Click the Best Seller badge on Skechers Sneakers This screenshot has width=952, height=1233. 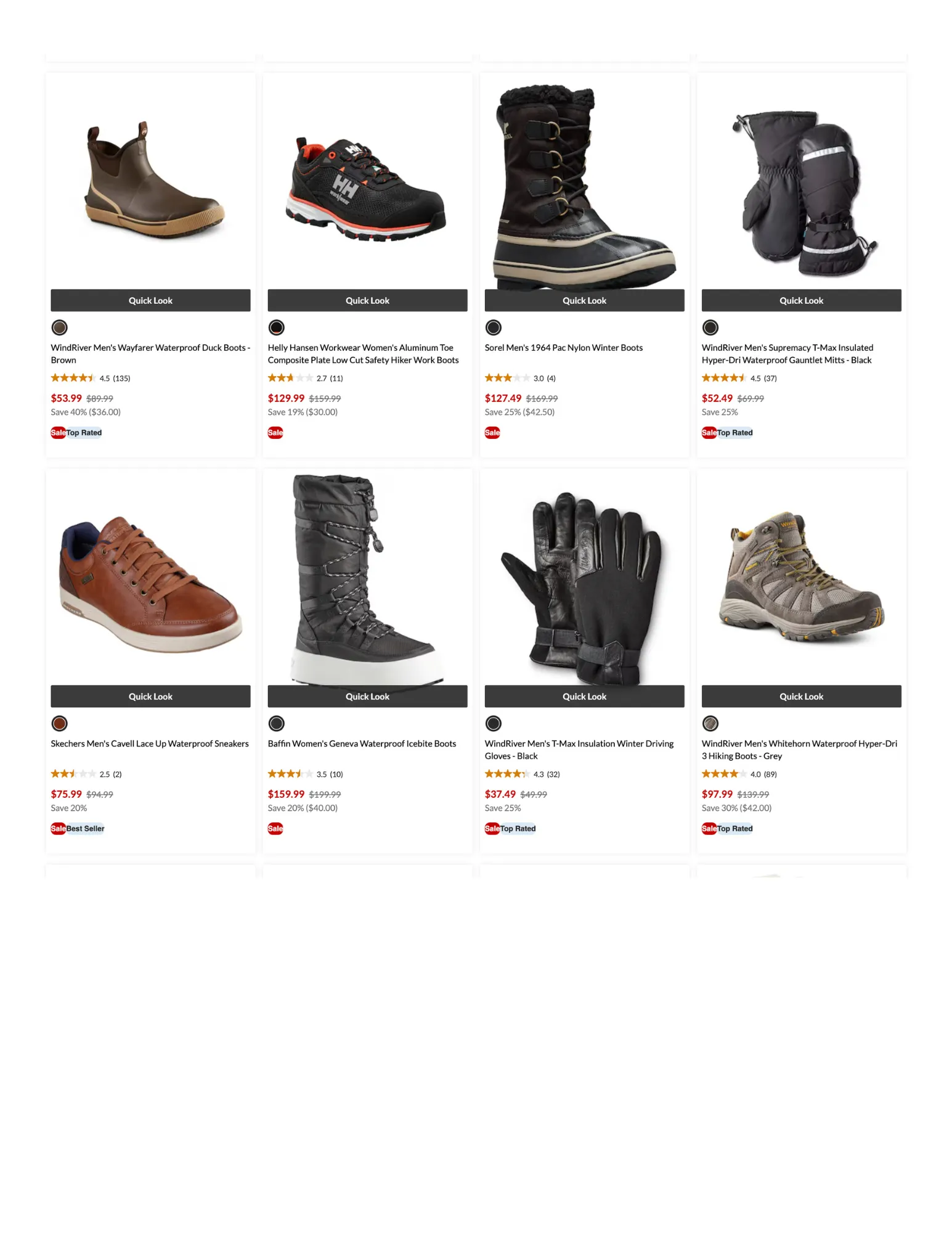(86, 829)
